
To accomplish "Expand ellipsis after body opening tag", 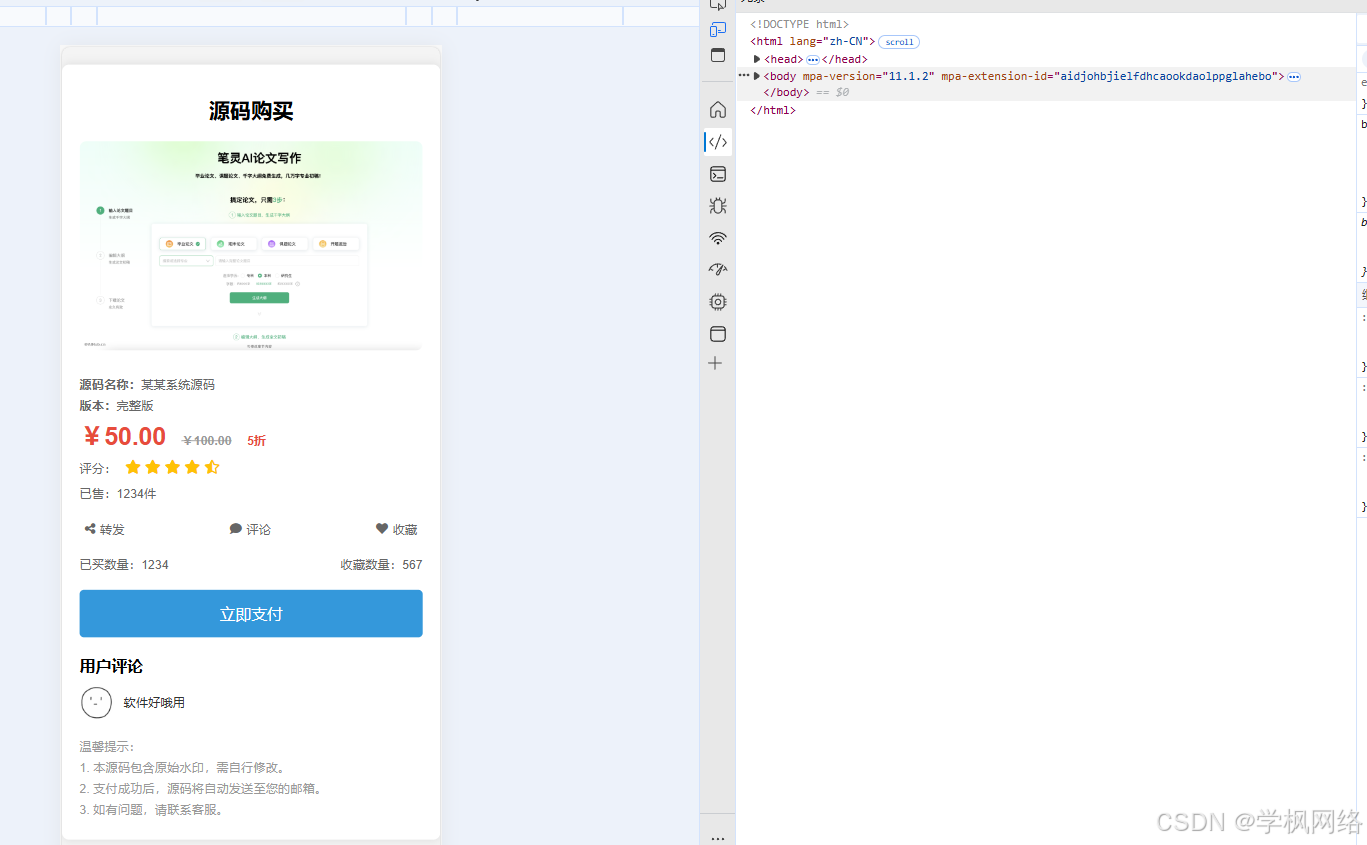I will click(x=1294, y=77).
